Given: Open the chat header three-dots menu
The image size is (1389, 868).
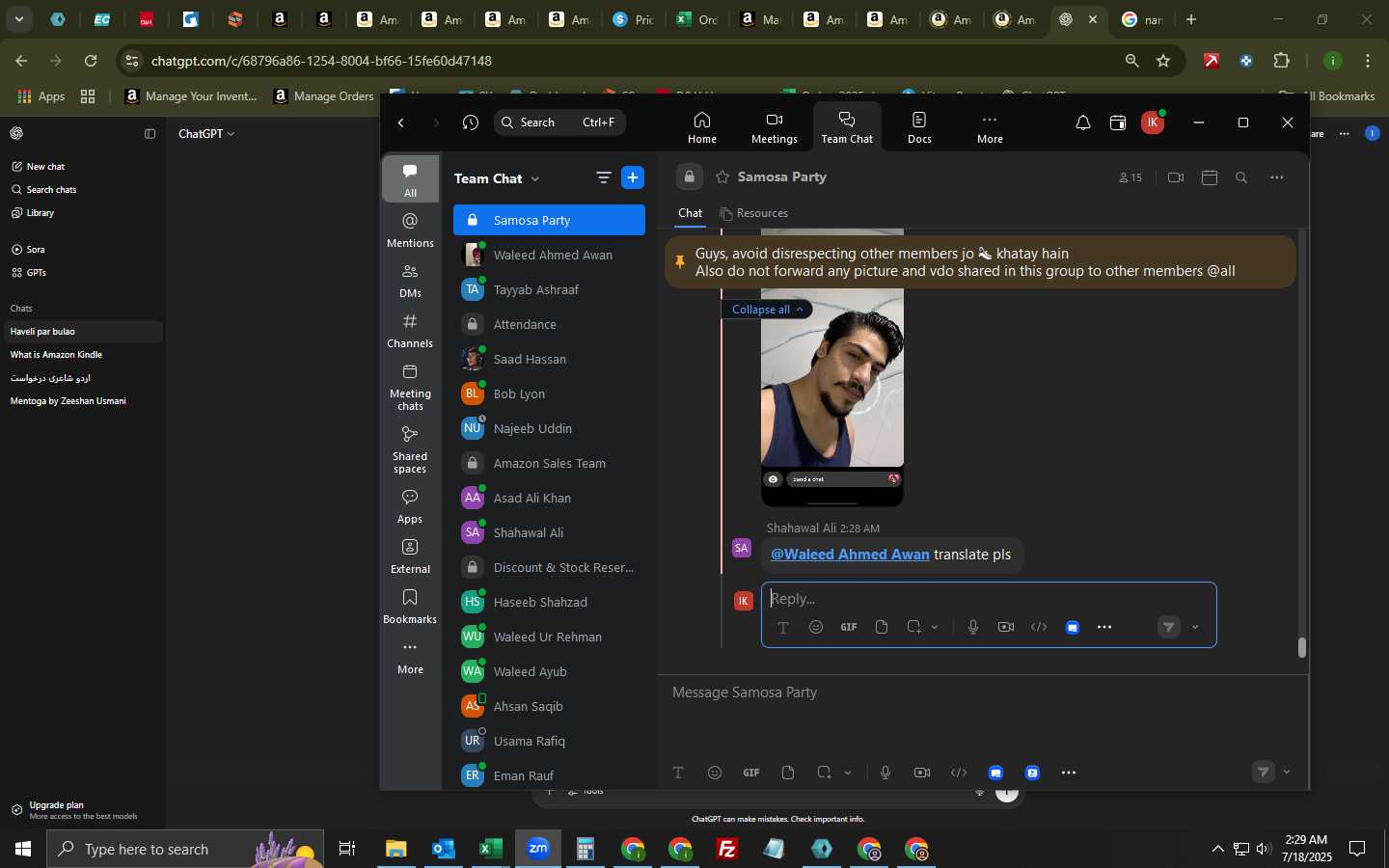Looking at the screenshot, I should (1277, 177).
